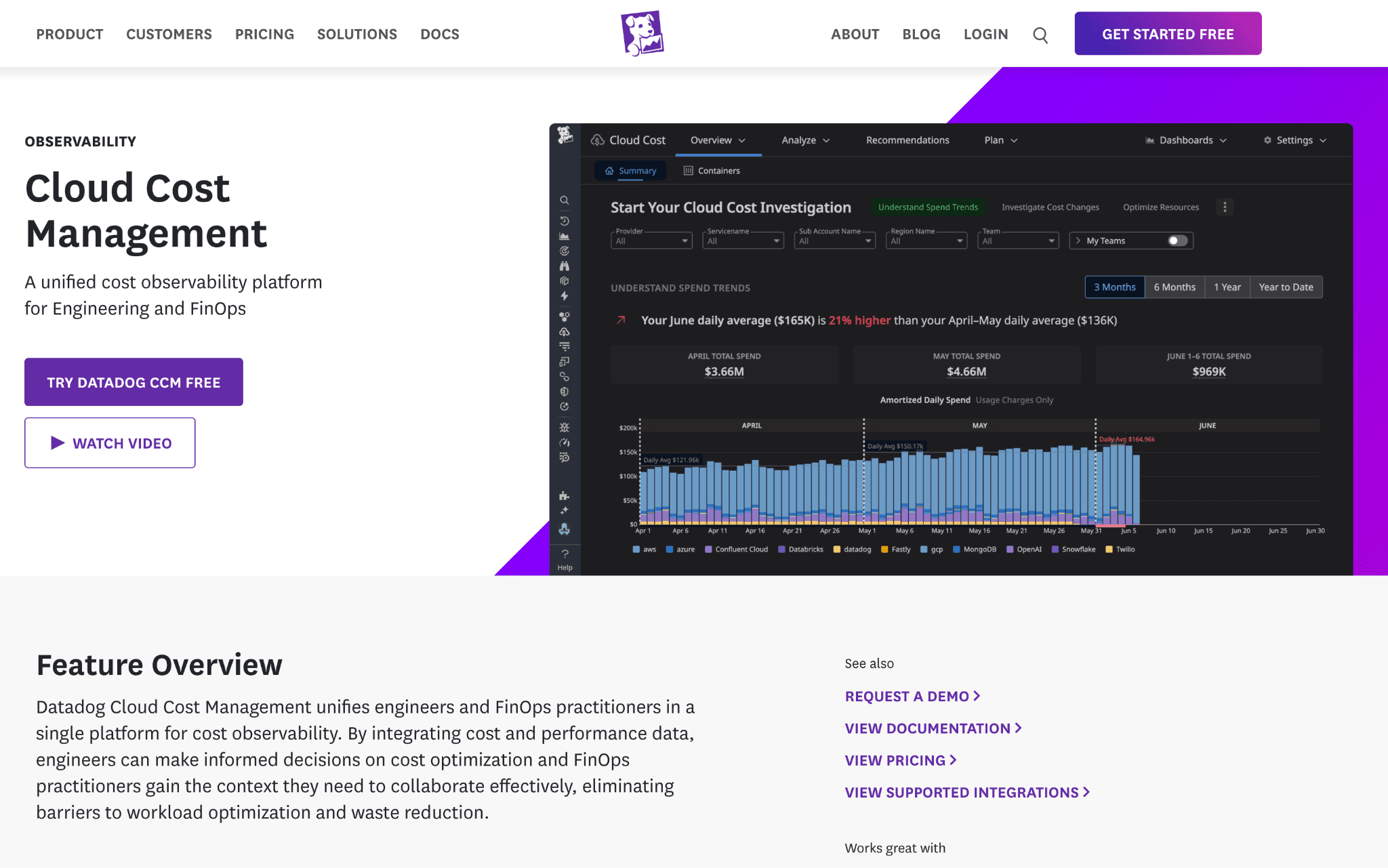1388x868 pixels.
Task: Select Optimize Resources pill
Action: (x=1161, y=207)
